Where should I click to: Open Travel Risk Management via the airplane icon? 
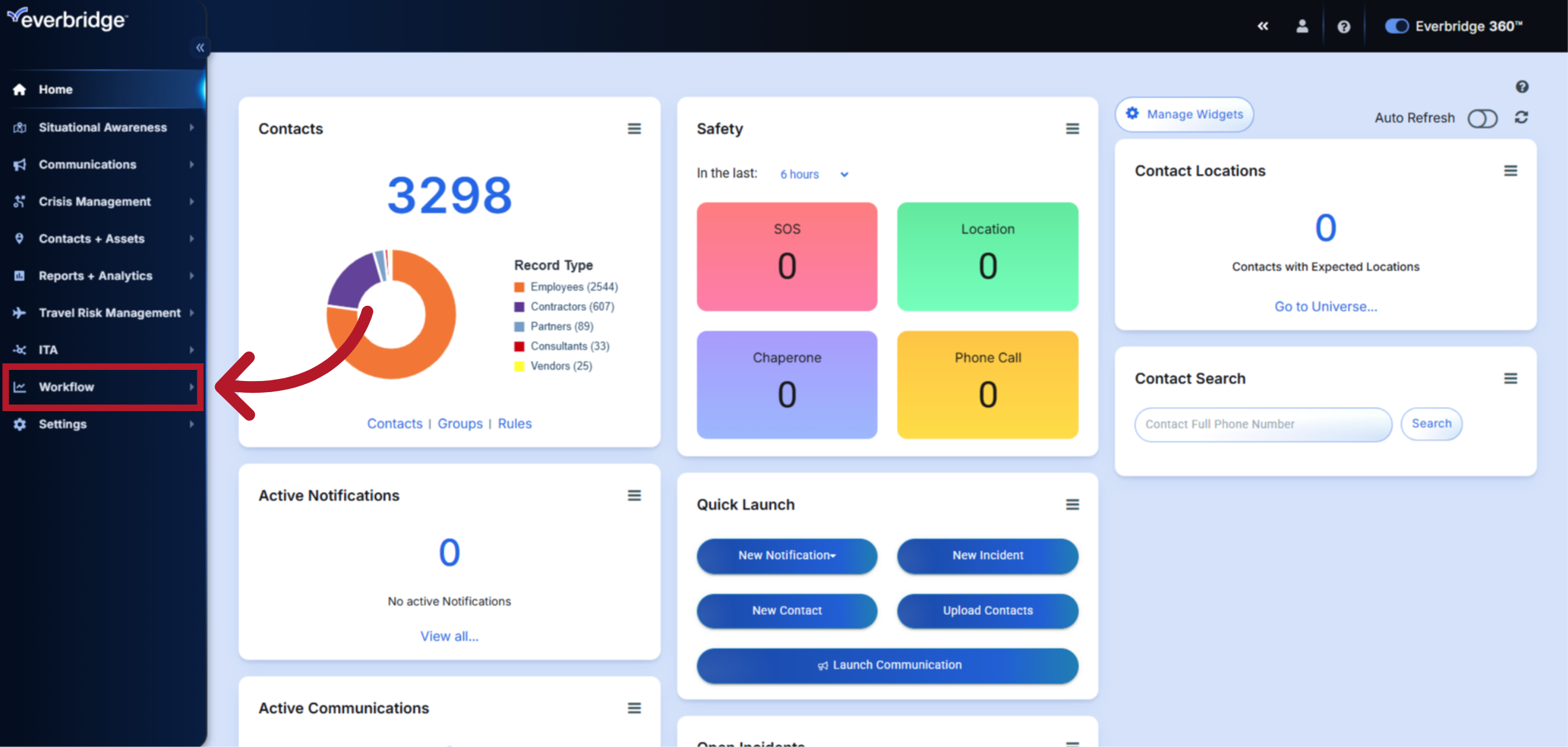click(x=19, y=312)
